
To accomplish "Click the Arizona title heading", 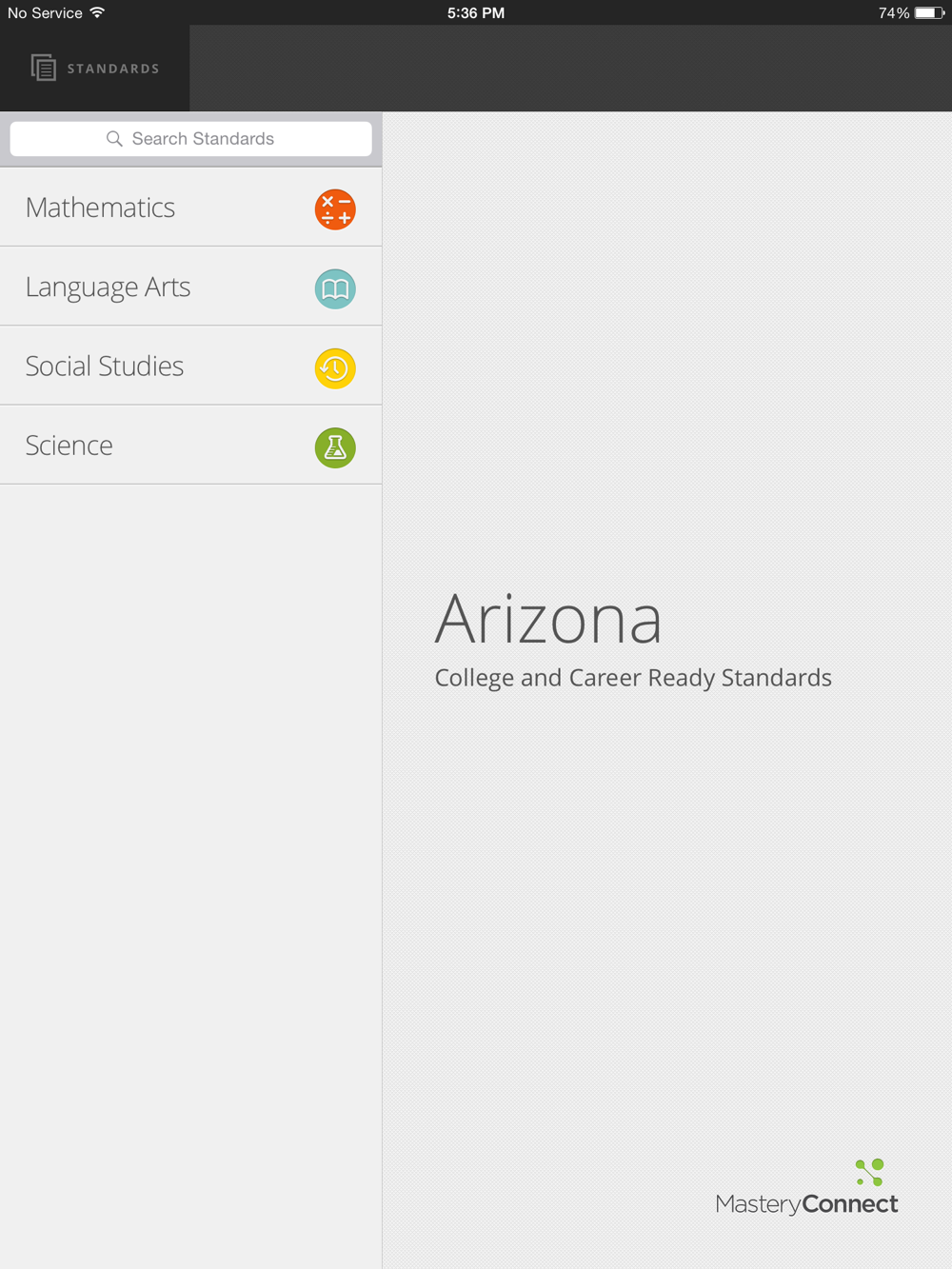I will tap(548, 619).
